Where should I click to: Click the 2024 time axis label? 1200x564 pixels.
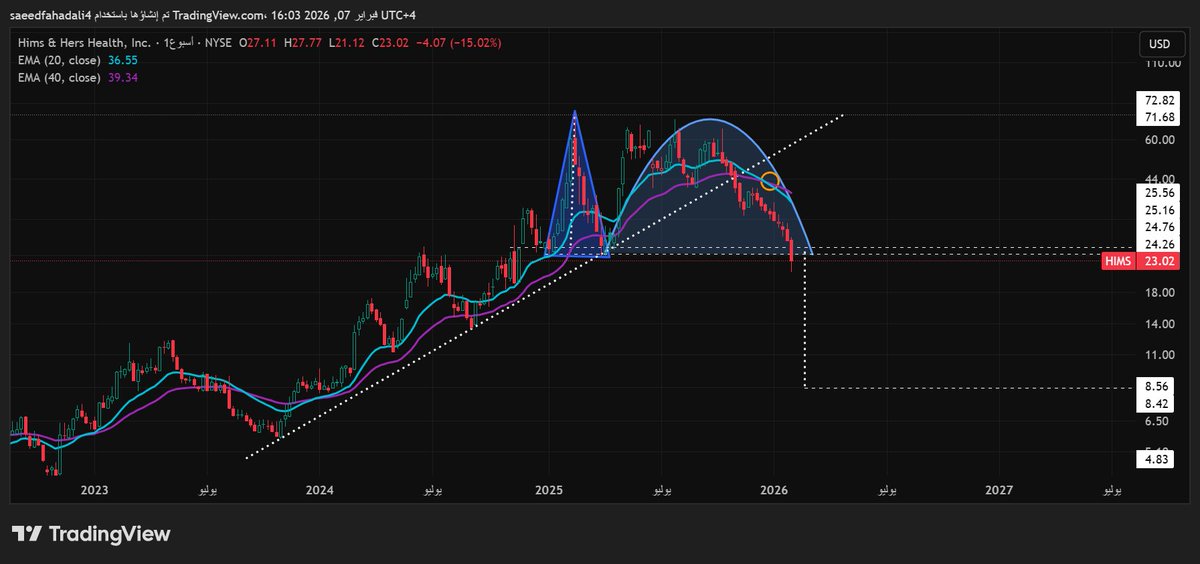[320, 490]
